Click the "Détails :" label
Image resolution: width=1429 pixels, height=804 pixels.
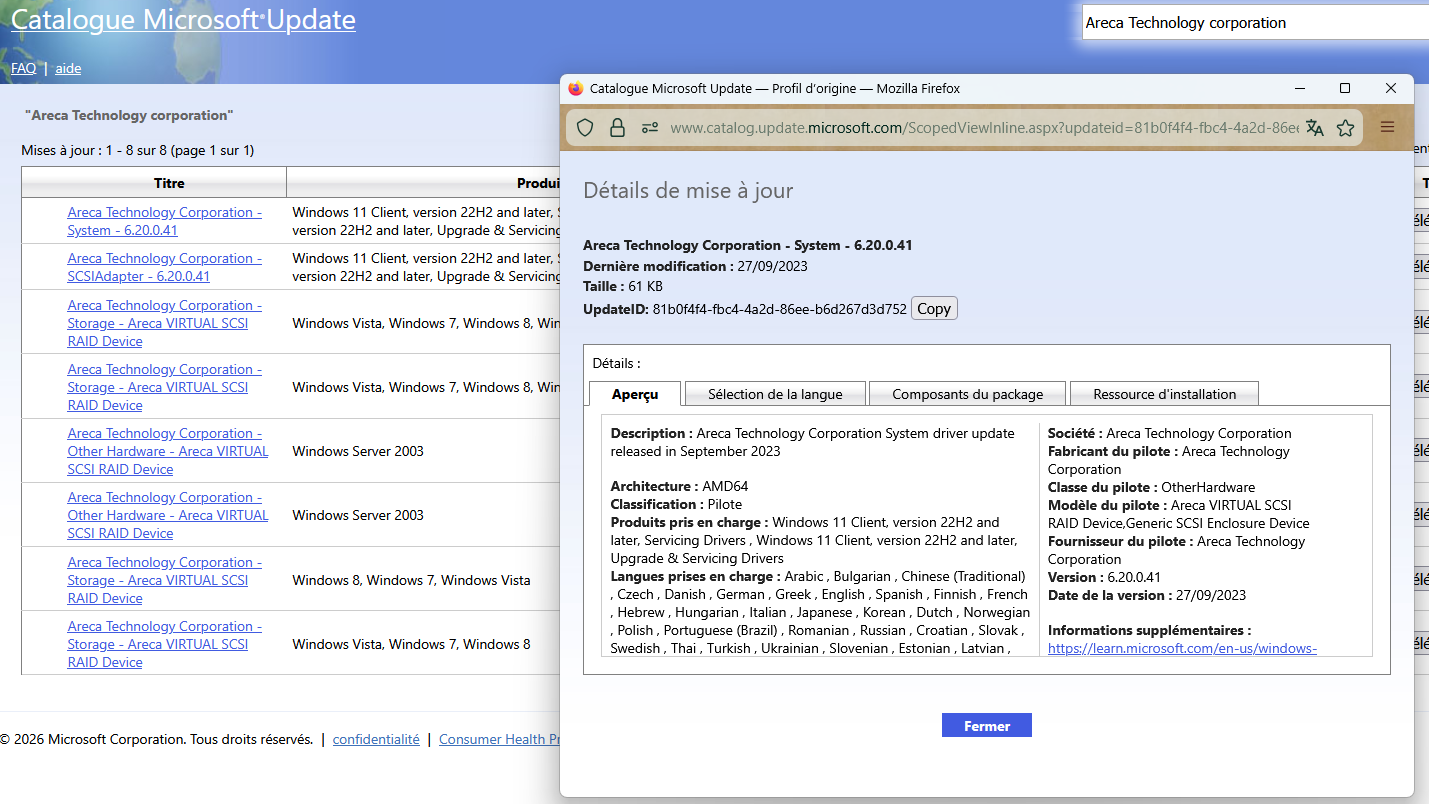(x=616, y=363)
